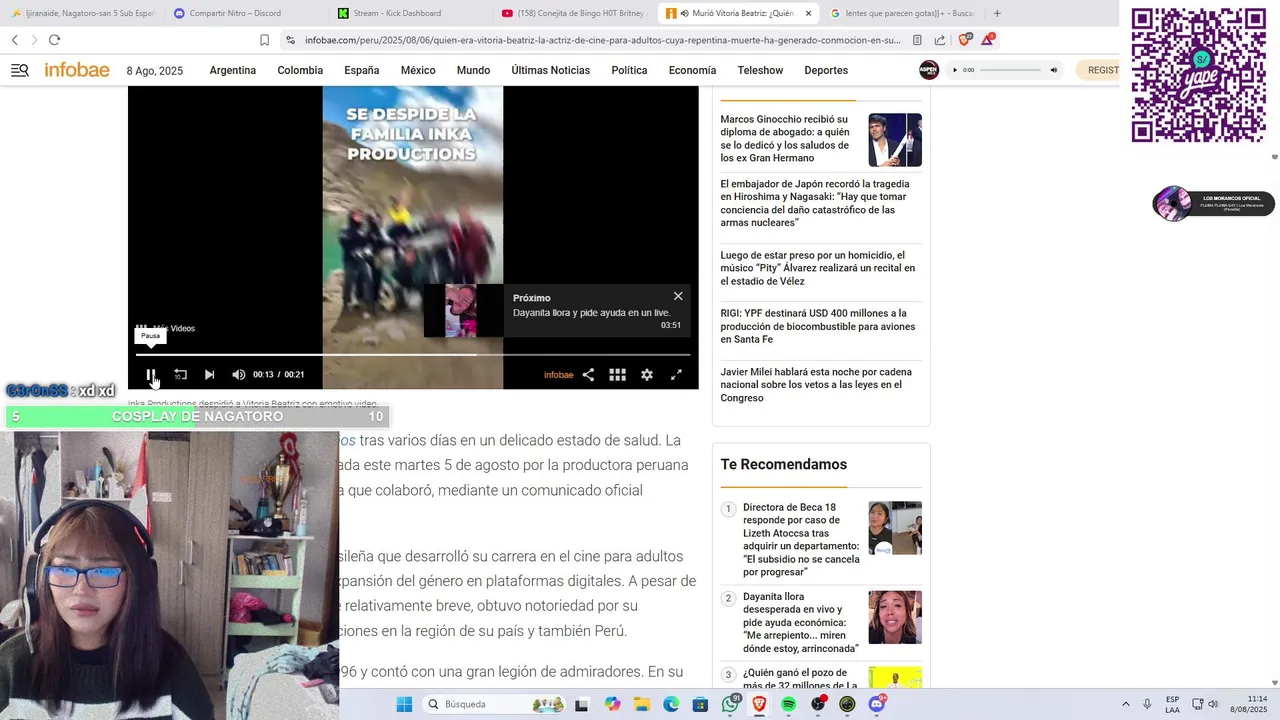Open the Economía section
This screenshot has width=1280, height=720.
click(692, 70)
